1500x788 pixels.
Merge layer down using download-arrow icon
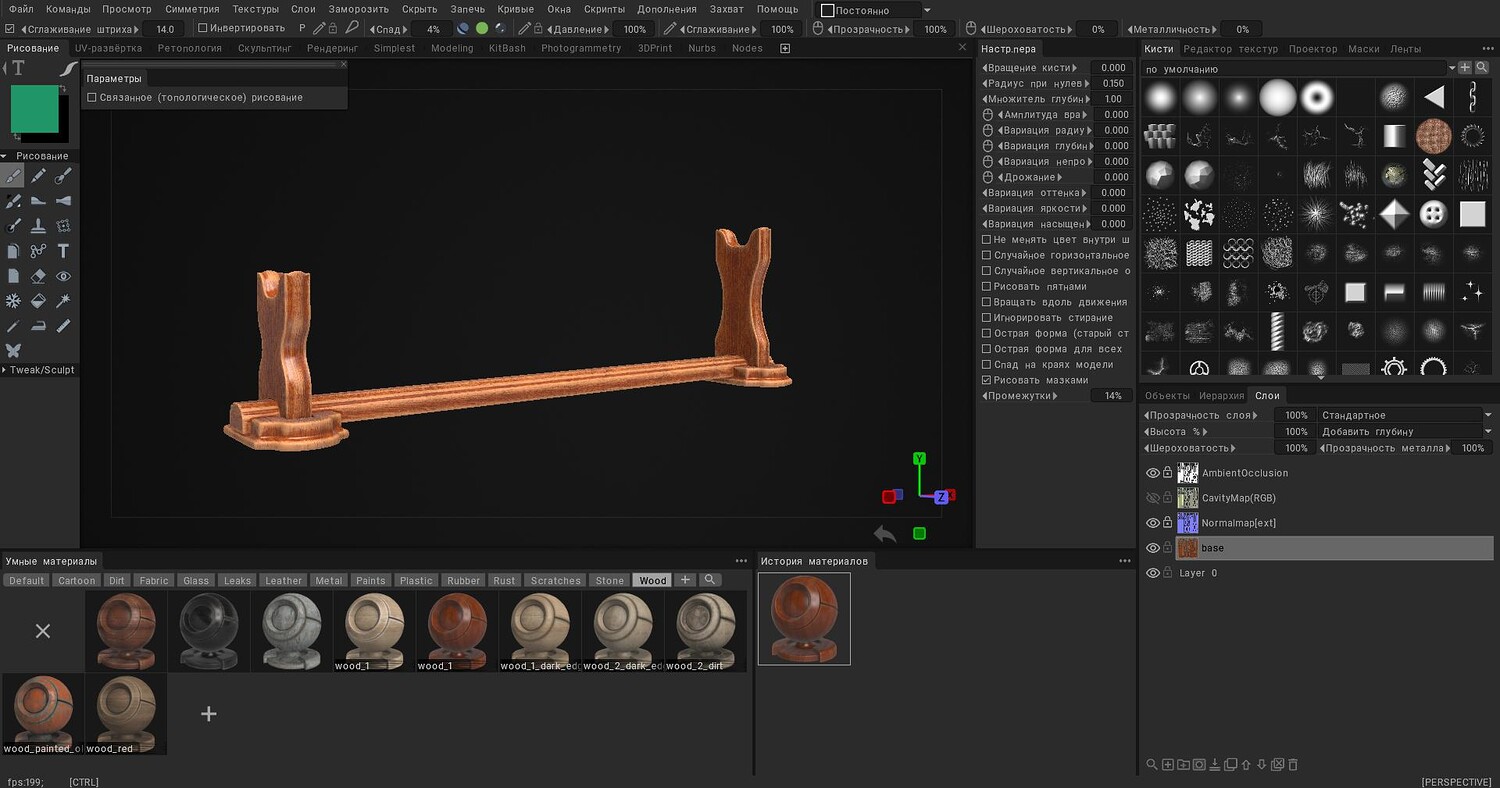point(1215,765)
